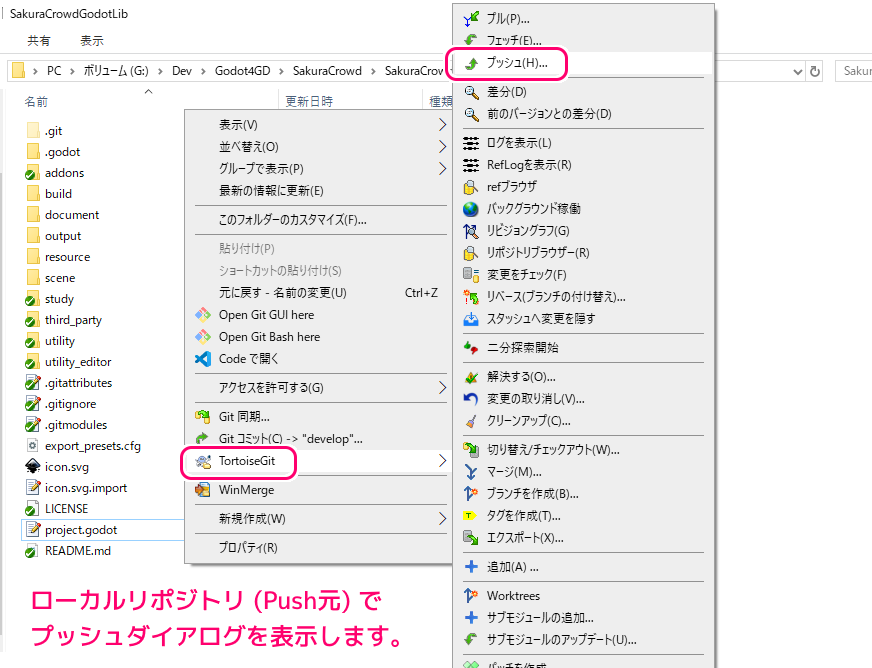
Task: Click the 名前 column header
Action: click(x=36, y=101)
